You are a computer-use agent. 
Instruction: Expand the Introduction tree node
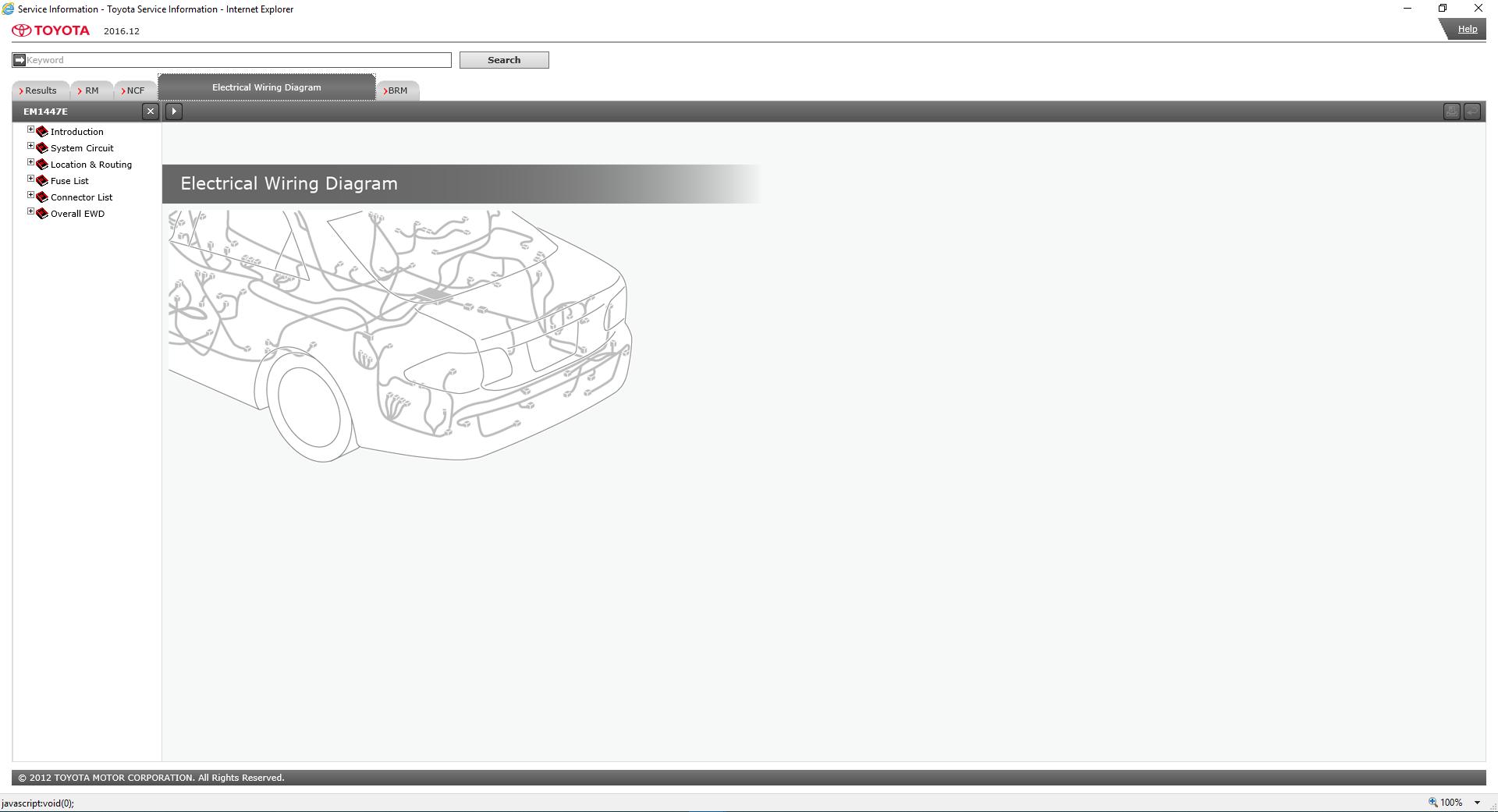coord(30,130)
